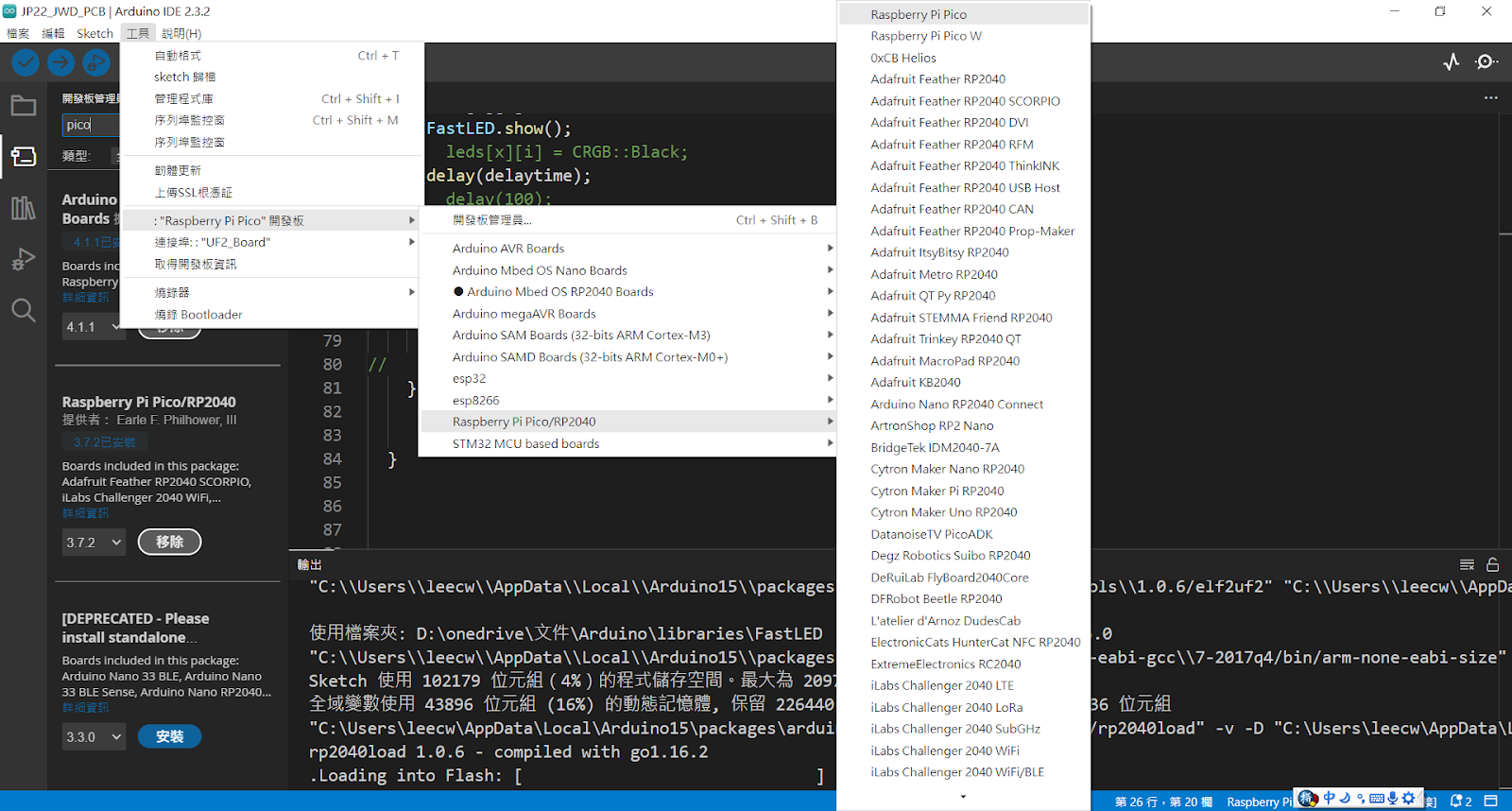The image size is (1512, 811).
Task: Select Arduino Nano RP2040 Connect board
Action: tap(964, 404)
